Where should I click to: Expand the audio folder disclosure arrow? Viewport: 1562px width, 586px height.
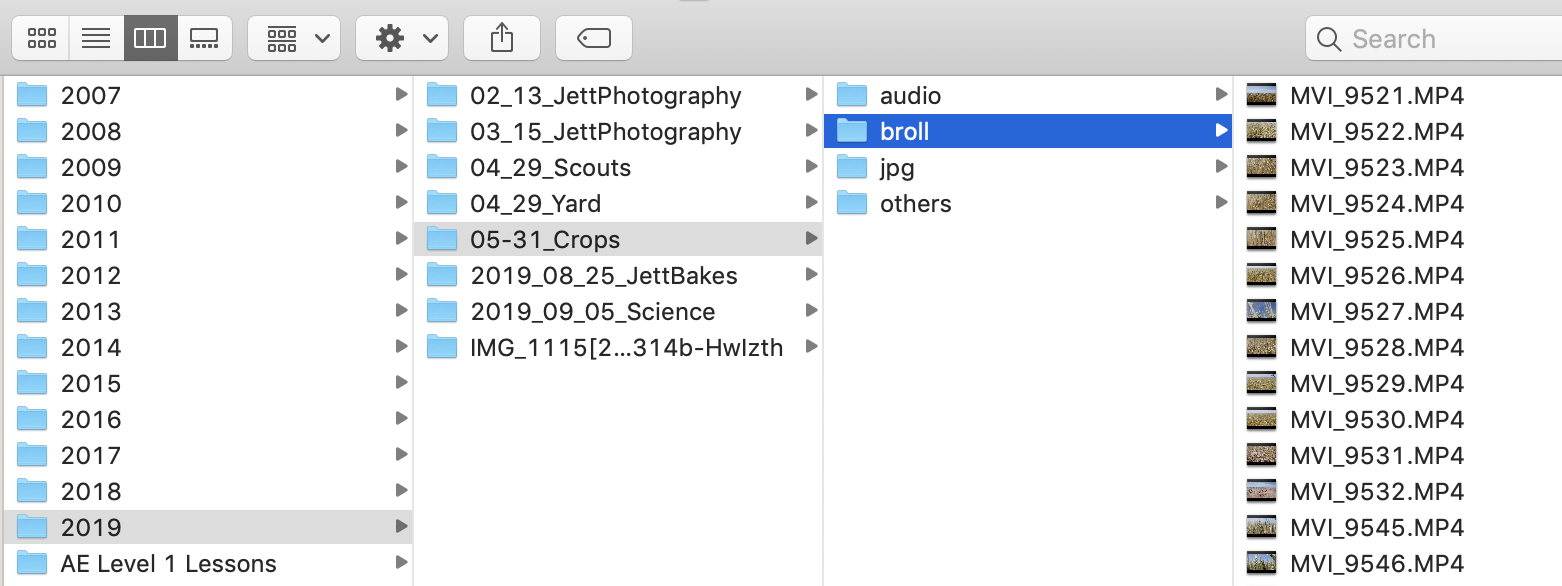(1220, 95)
